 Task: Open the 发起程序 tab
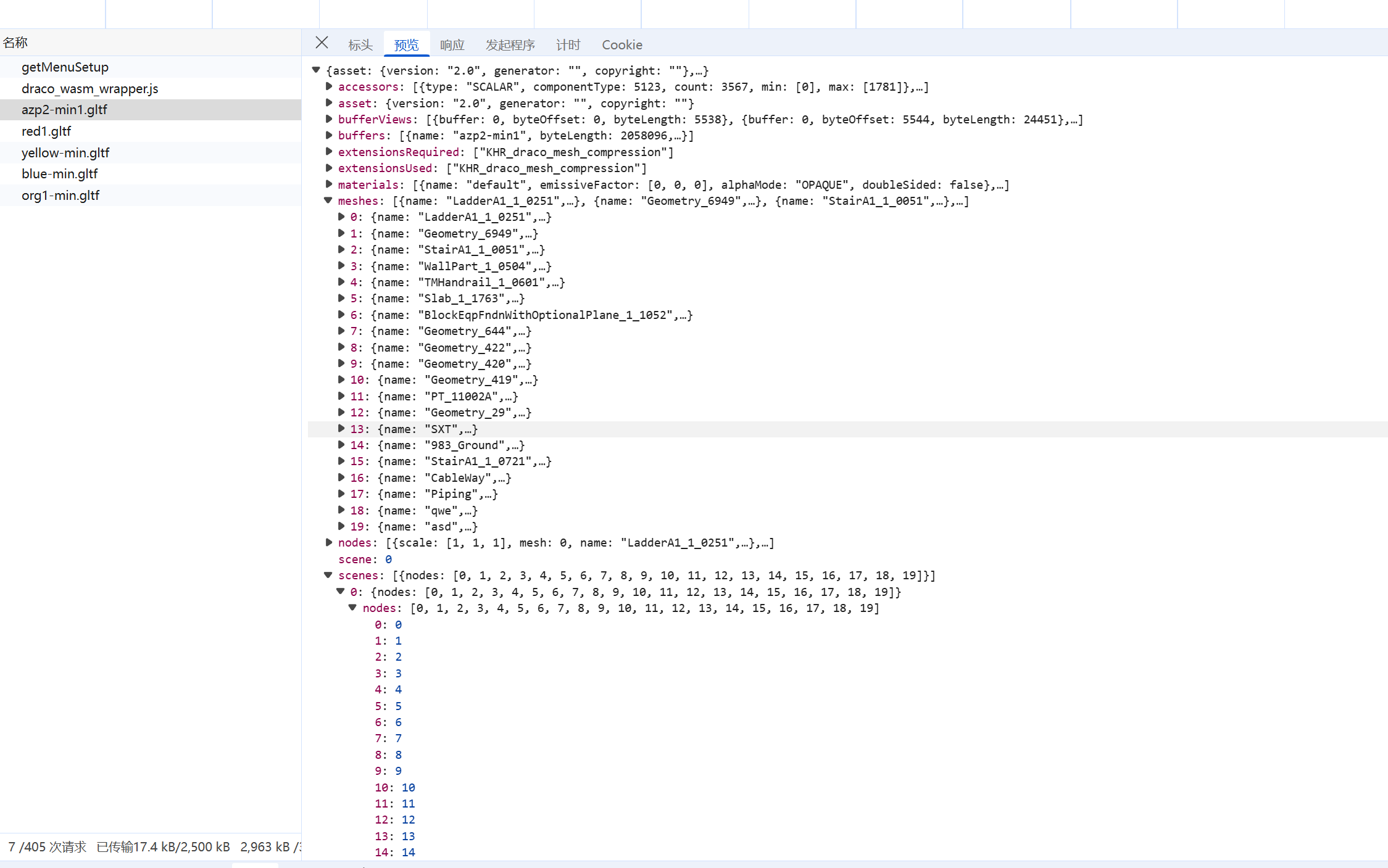(x=510, y=45)
